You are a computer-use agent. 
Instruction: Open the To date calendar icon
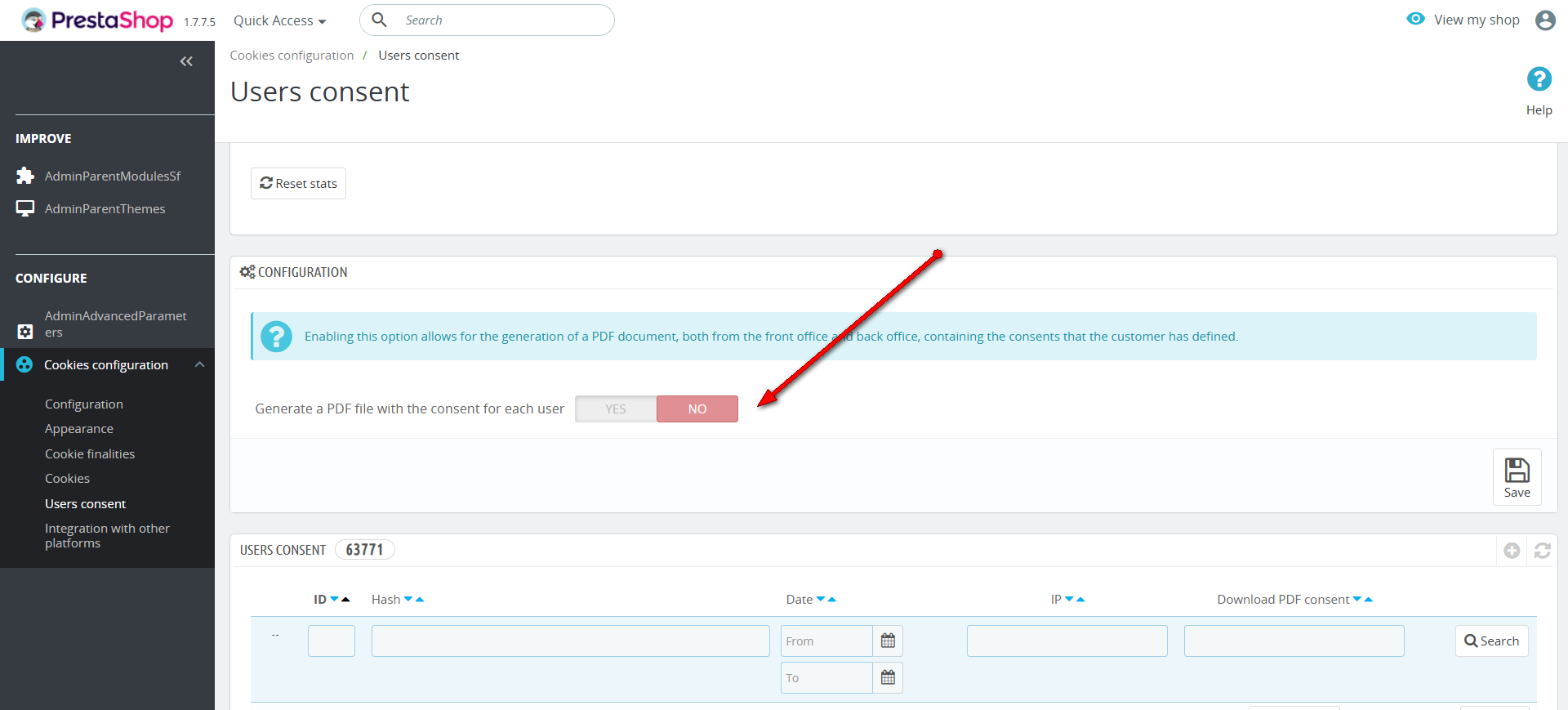[x=888, y=677]
